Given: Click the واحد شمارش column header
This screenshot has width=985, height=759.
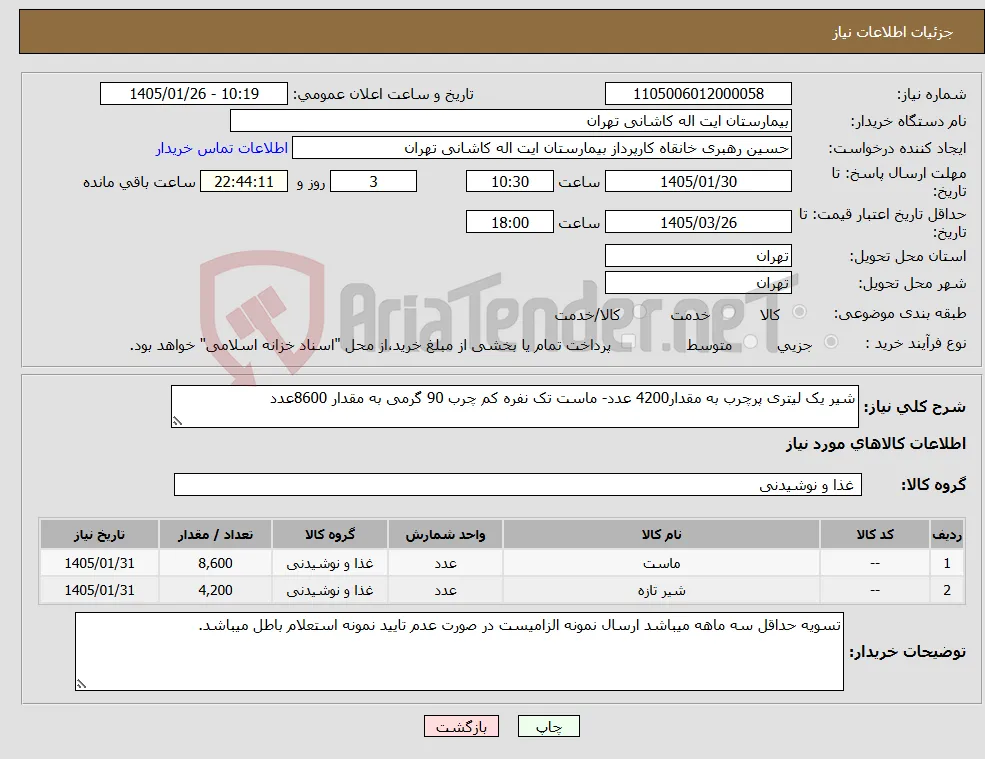Looking at the screenshot, I should (445, 534).
